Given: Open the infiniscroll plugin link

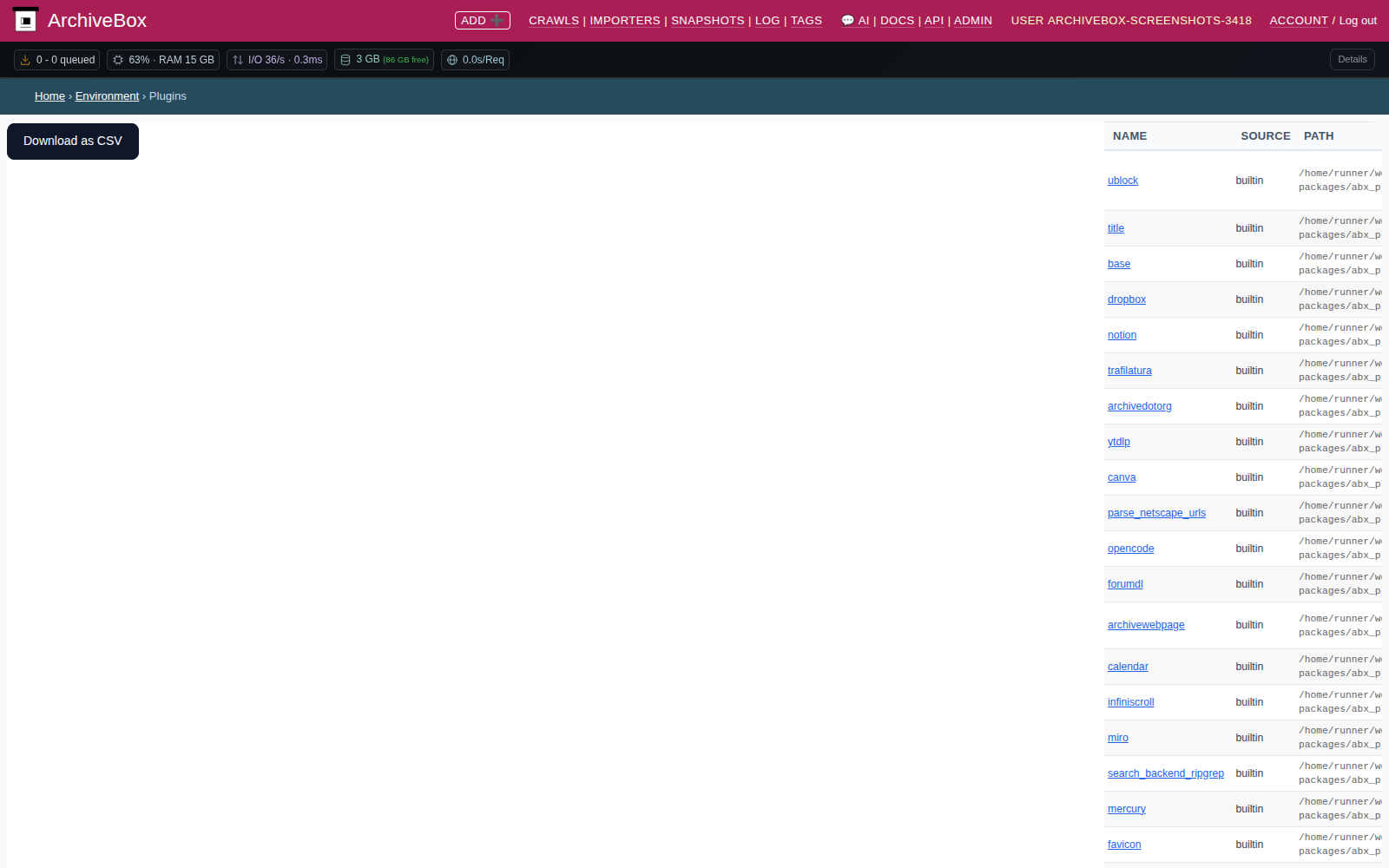Looking at the screenshot, I should (x=1131, y=702).
